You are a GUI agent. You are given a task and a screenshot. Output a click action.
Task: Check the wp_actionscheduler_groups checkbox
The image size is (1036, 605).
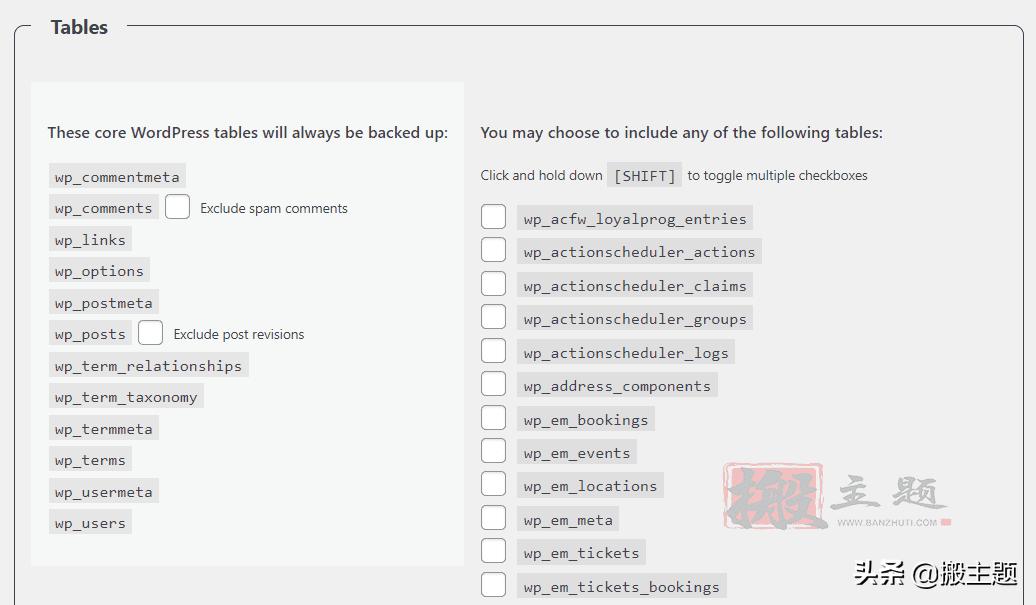pos(493,317)
